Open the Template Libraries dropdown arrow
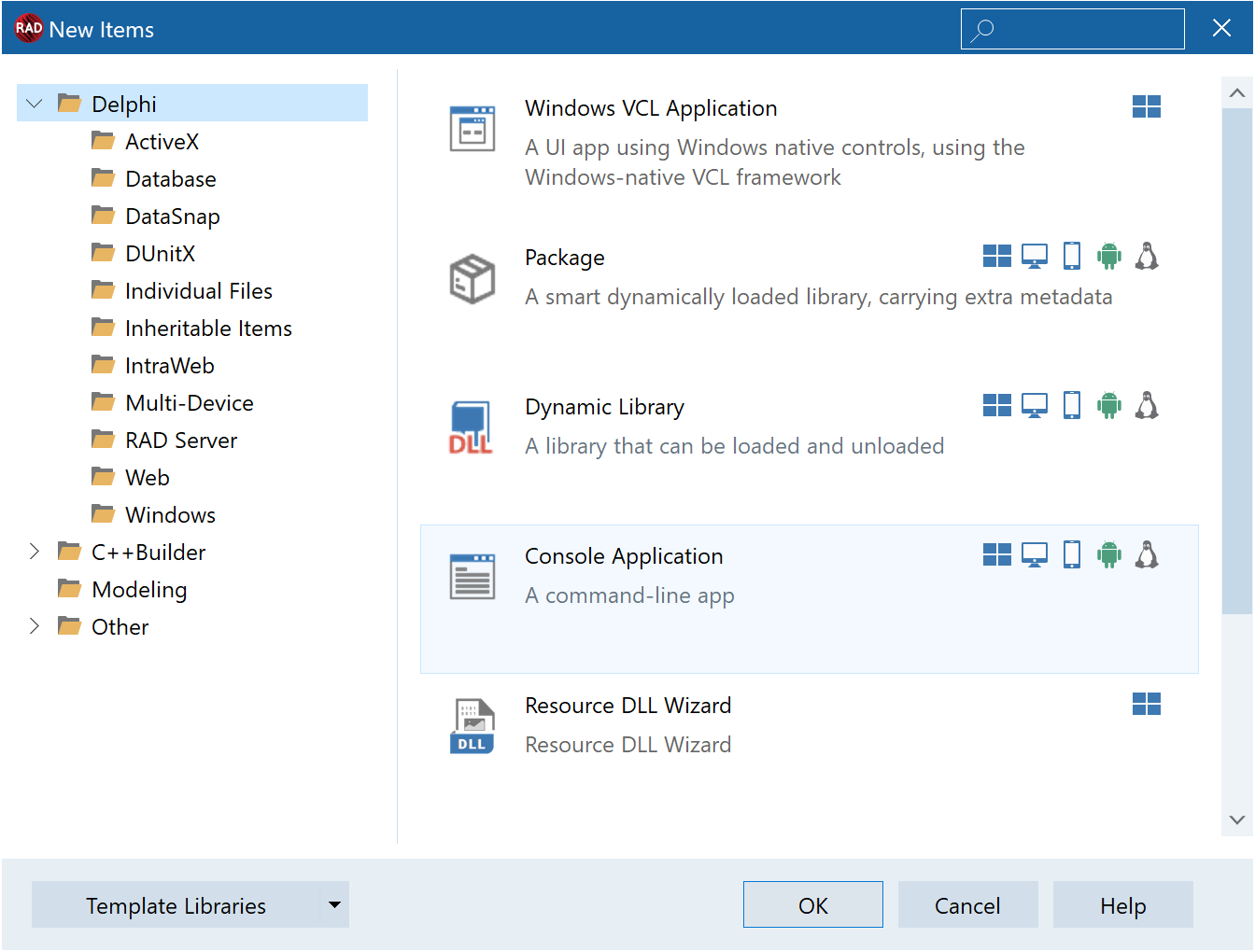The image size is (1255, 952). pos(334,904)
